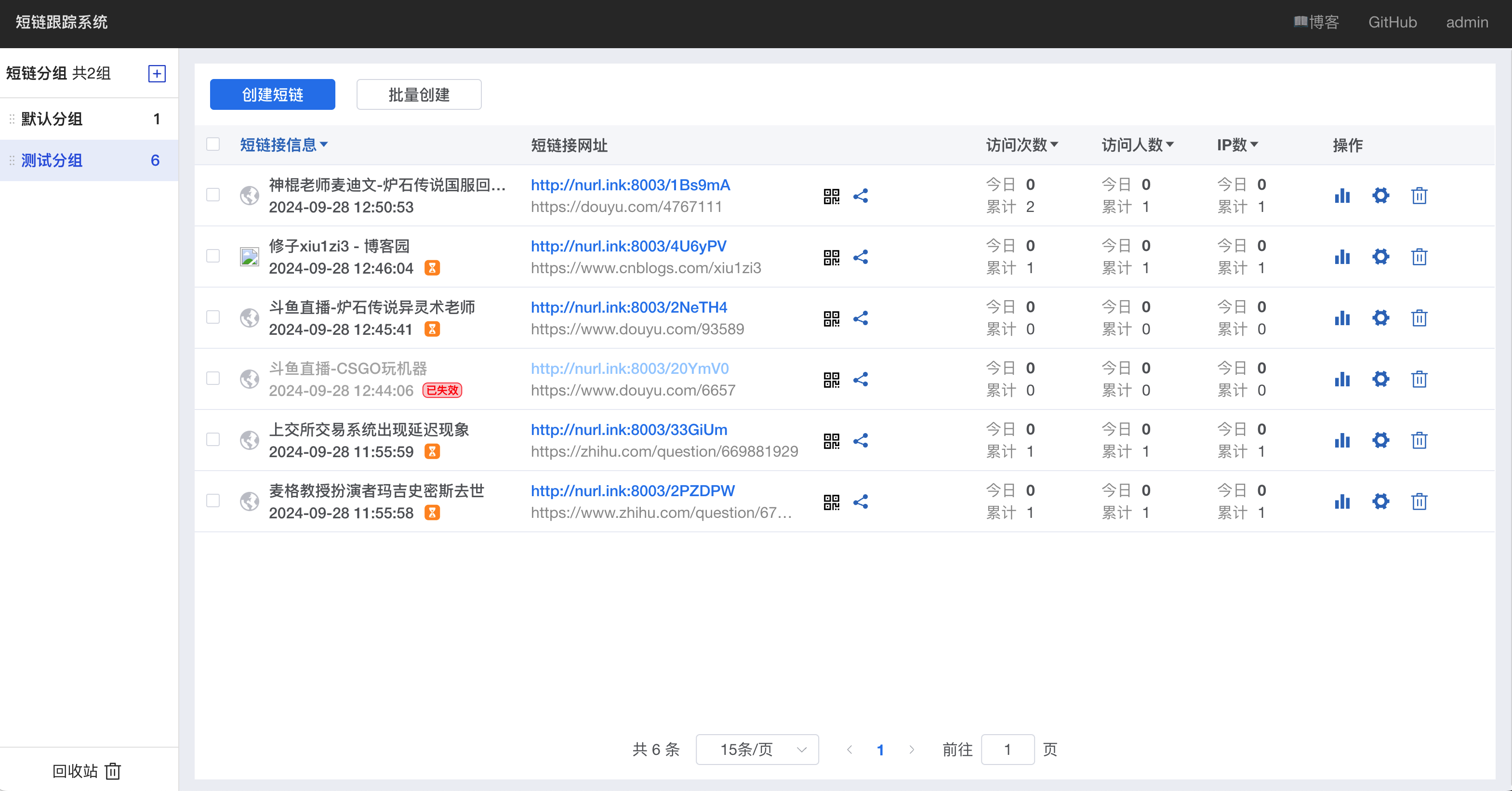The width and height of the screenshot is (1512, 791).
Task: Show QR code for 4U6yPV link
Action: coord(831,257)
